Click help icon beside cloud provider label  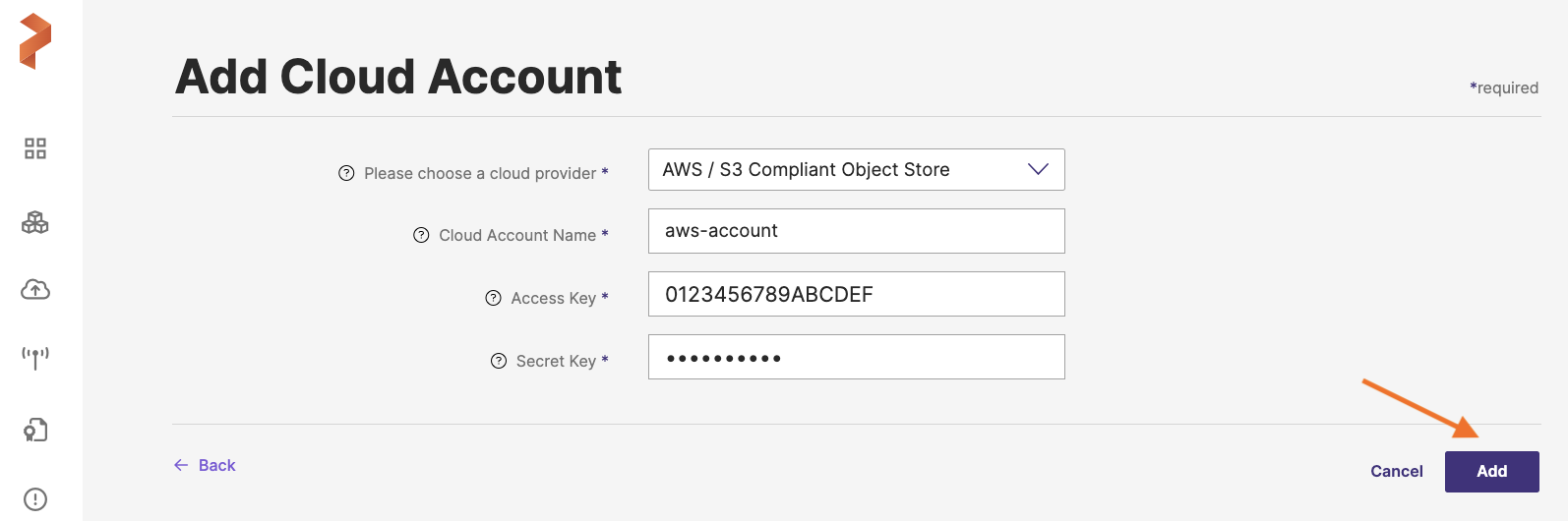click(x=346, y=173)
